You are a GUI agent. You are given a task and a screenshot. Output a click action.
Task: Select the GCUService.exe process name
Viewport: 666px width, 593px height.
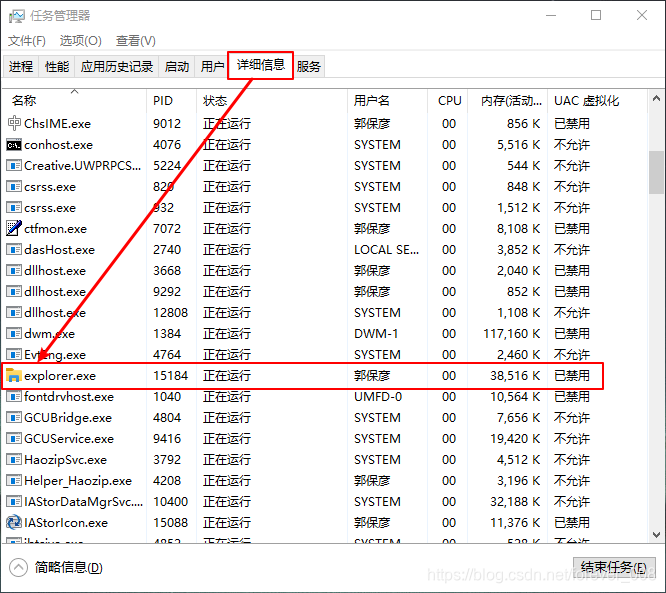(x=69, y=439)
